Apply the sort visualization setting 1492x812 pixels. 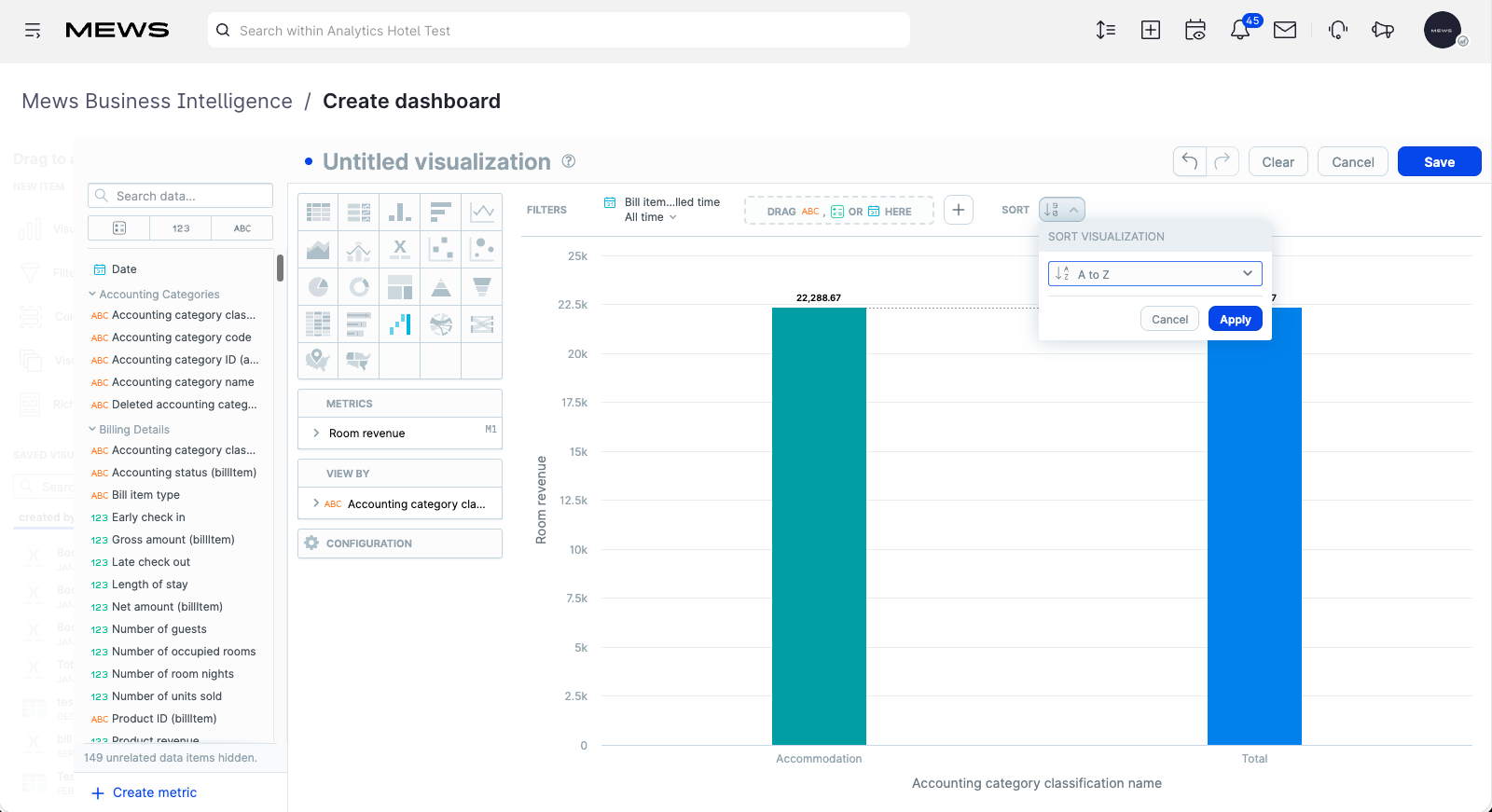pos(1236,319)
